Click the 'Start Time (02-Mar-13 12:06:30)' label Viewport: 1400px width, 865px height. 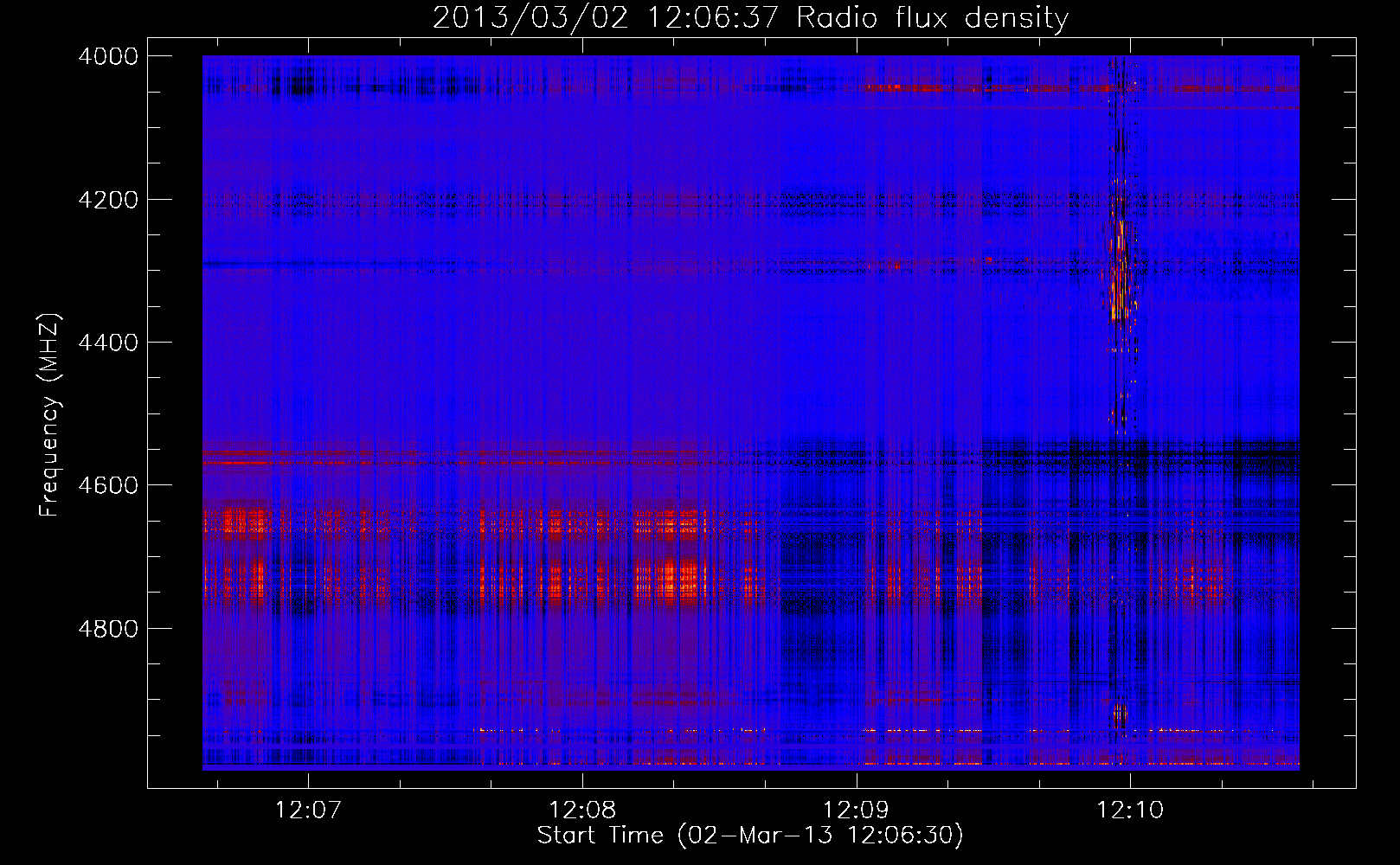click(750, 836)
